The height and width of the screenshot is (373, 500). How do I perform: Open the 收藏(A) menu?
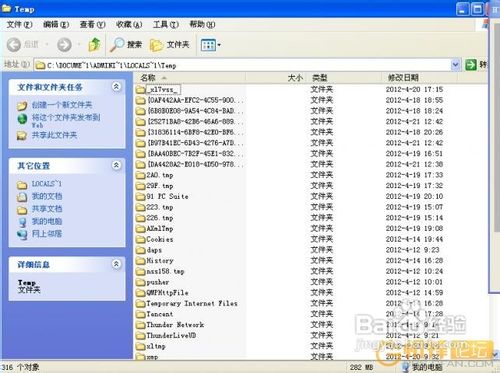point(129,24)
